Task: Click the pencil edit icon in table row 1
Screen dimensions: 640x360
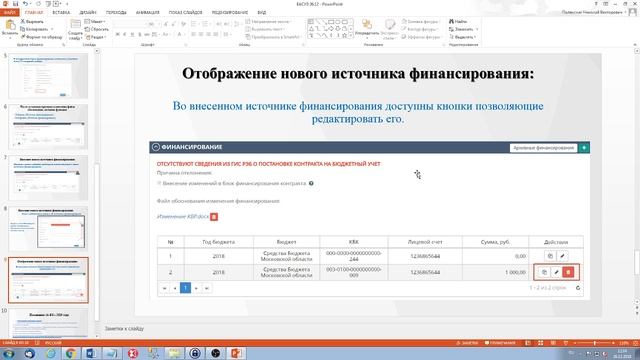Action: click(562, 256)
